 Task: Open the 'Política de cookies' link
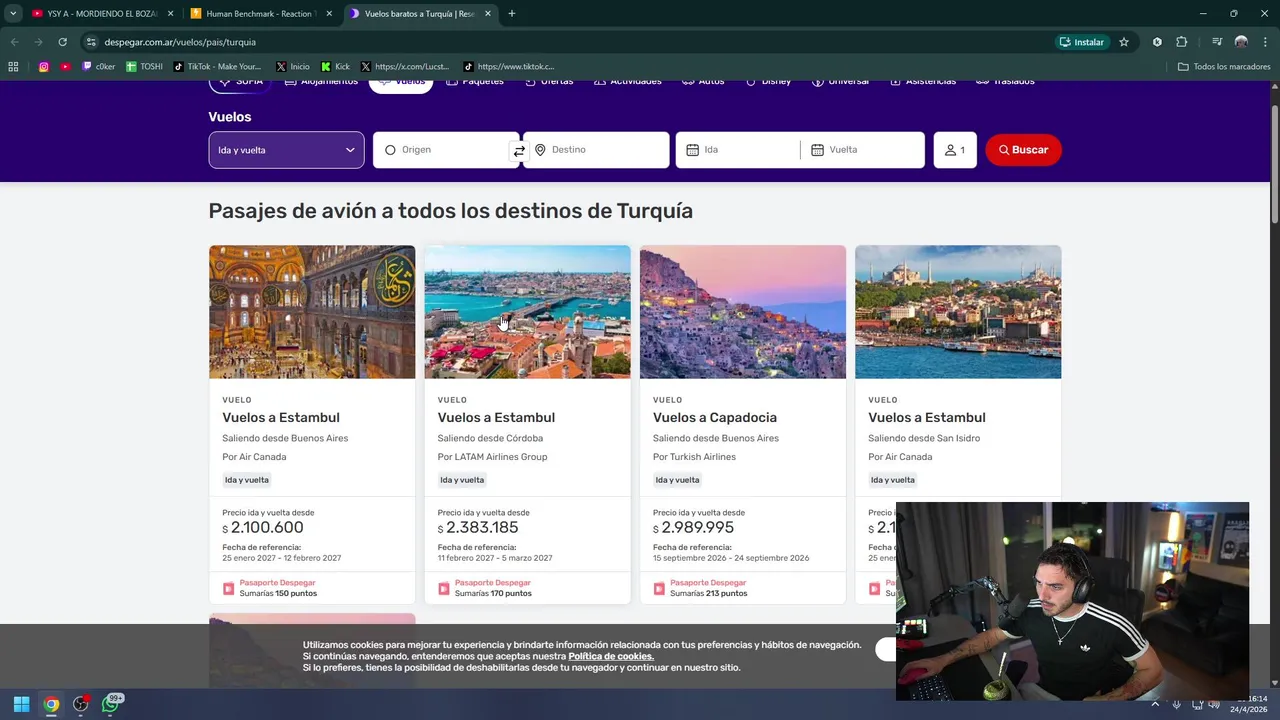click(610, 656)
